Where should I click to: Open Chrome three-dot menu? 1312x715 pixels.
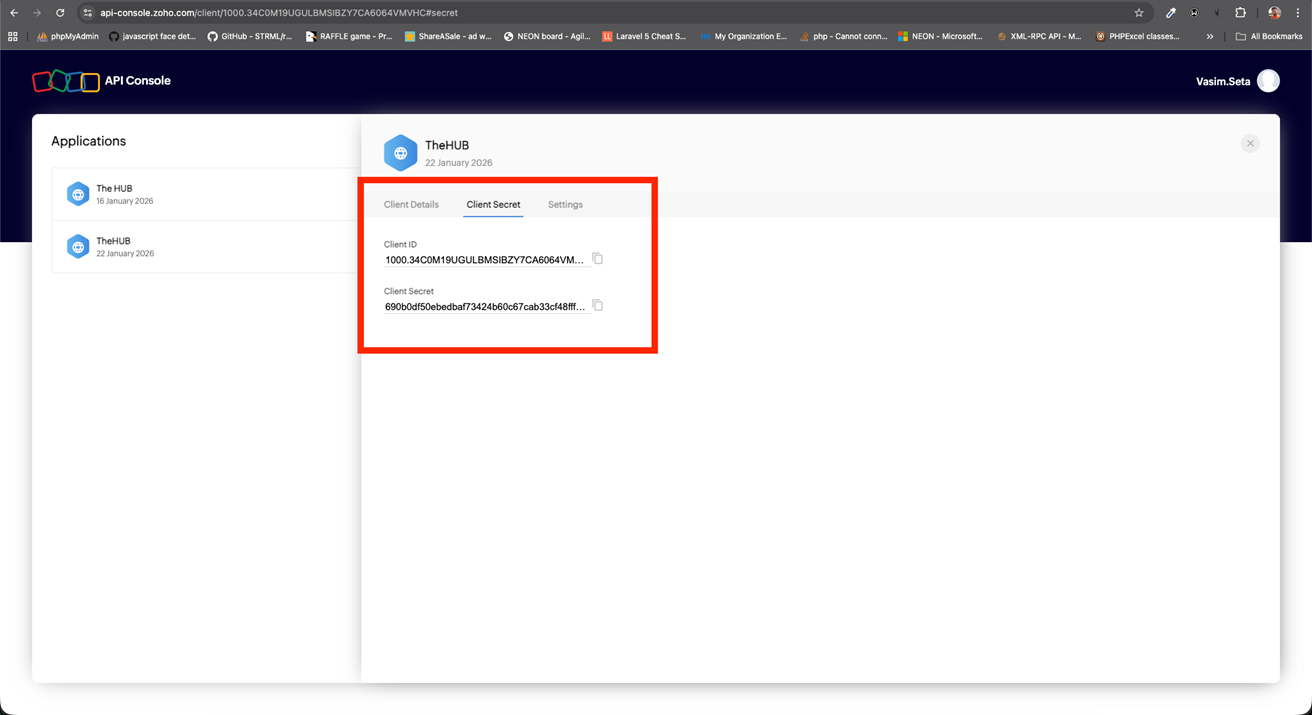tap(1298, 13)
